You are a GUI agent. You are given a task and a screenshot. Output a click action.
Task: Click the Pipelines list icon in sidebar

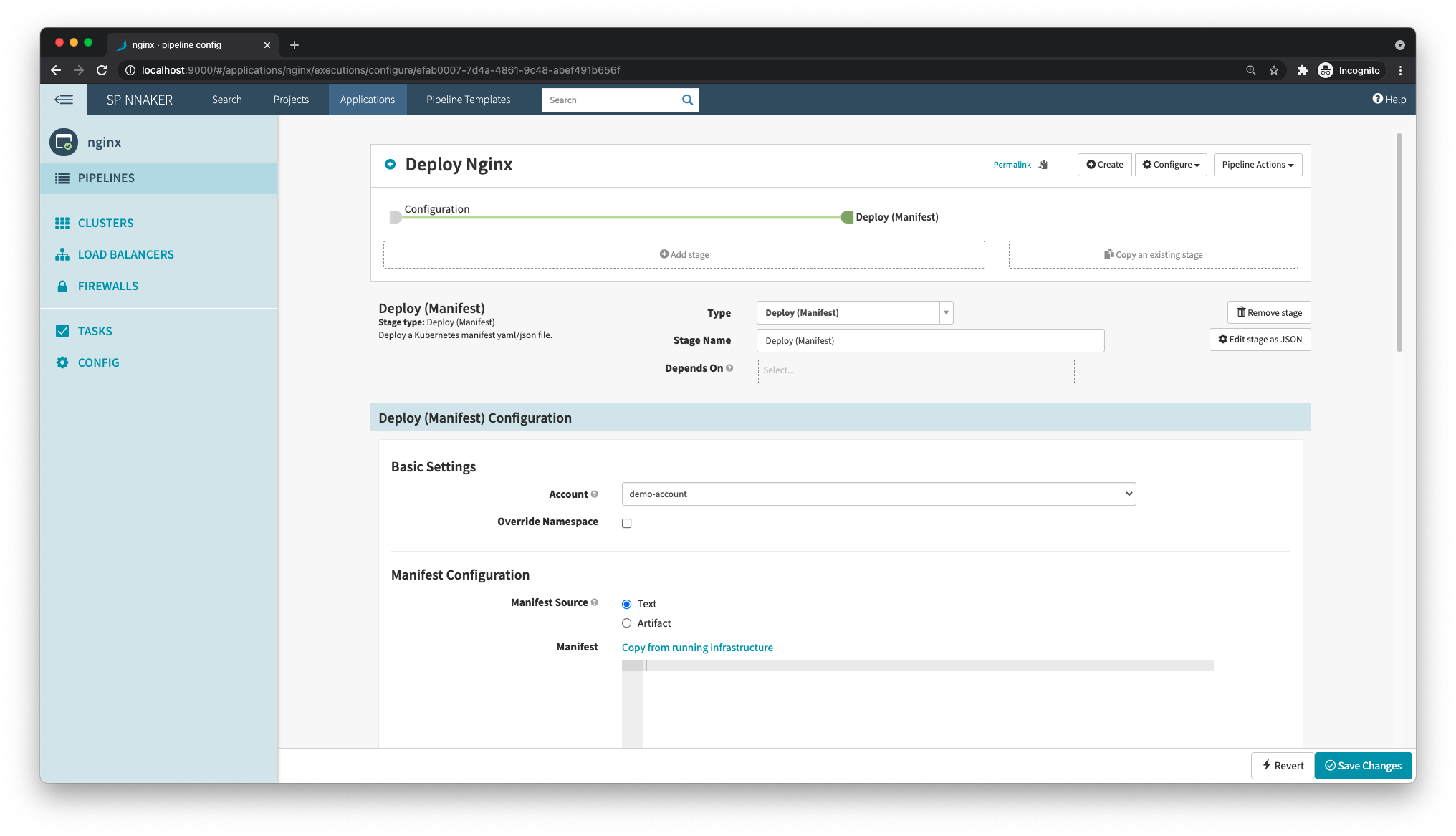(62, 178)
